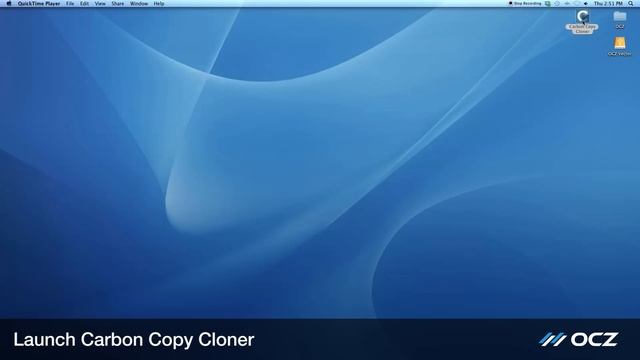This screenshot has height=360, width=640.
Task: Open the QuickTime Player application menu
Action: click(39, 3)
